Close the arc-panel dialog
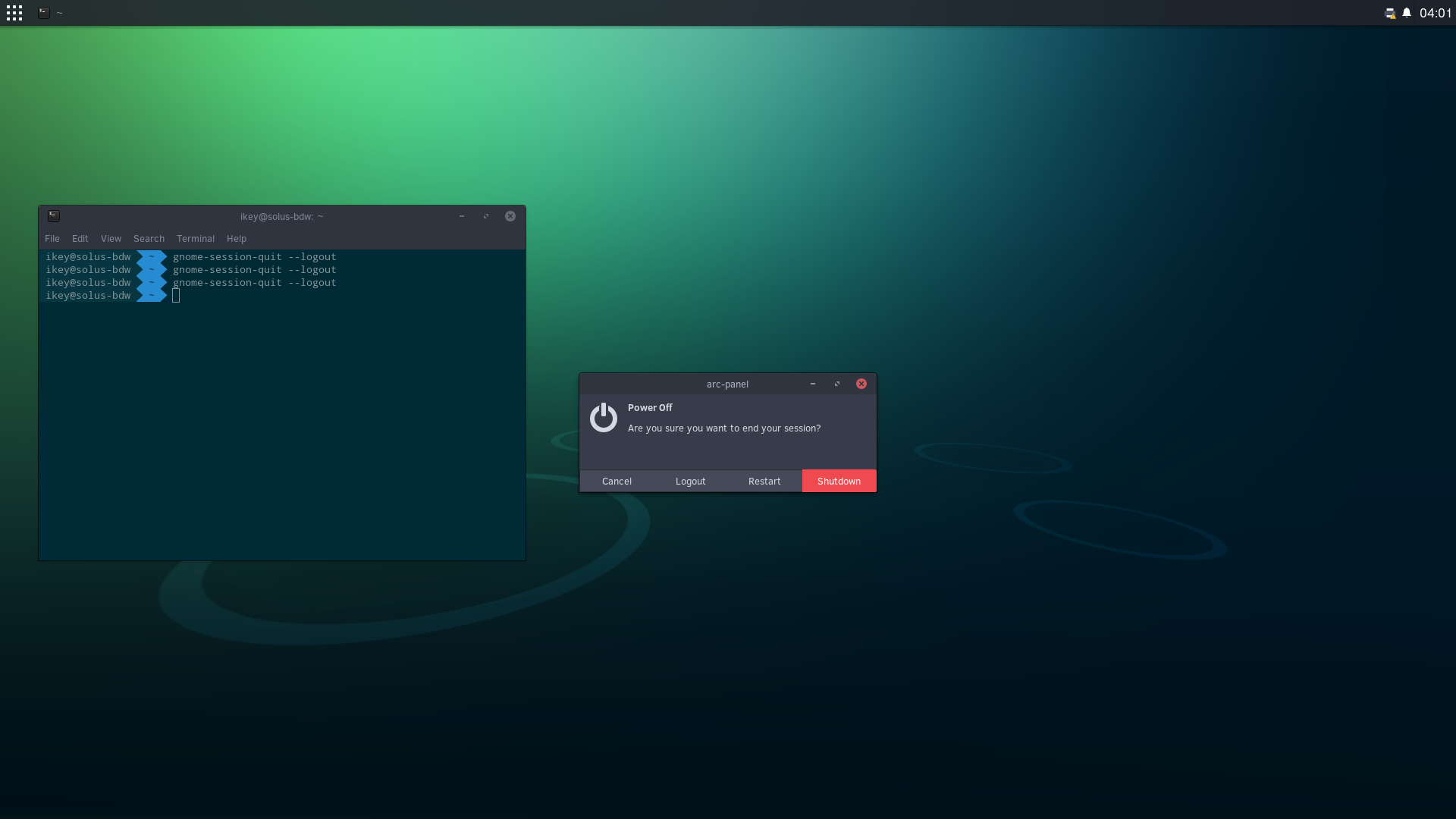 861,384
